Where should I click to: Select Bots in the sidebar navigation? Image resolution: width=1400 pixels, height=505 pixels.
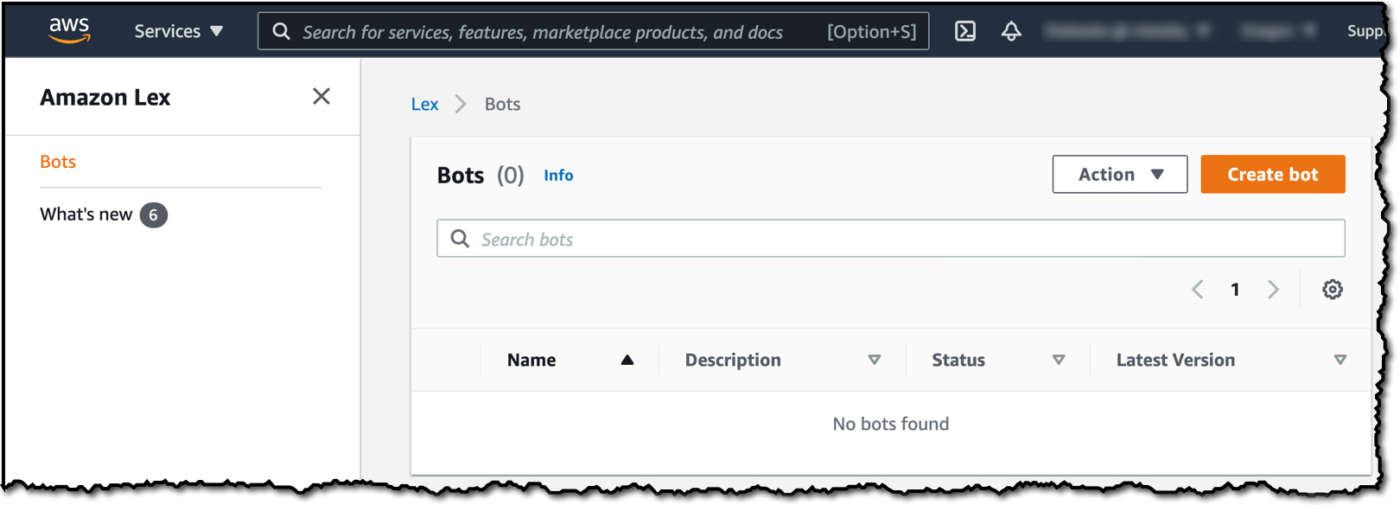click(x=58, y=161)
